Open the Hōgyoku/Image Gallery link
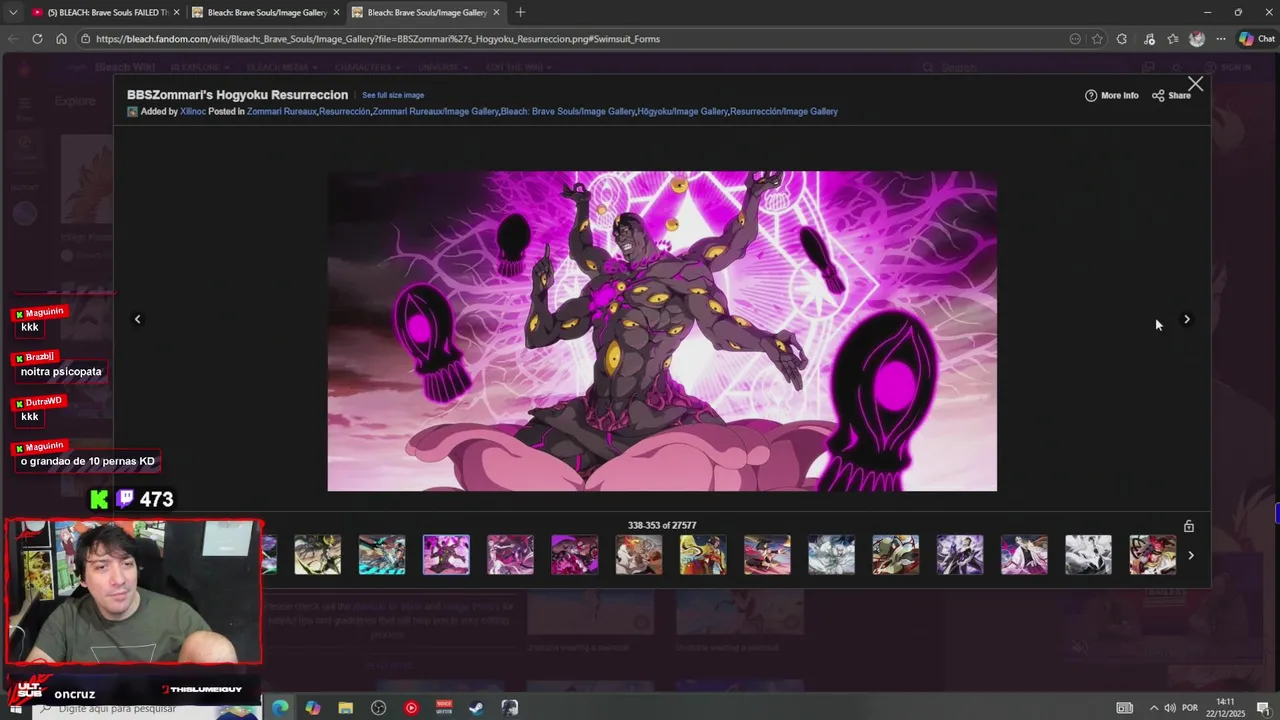Screen dimensions: 1280x720 point(683,111)
